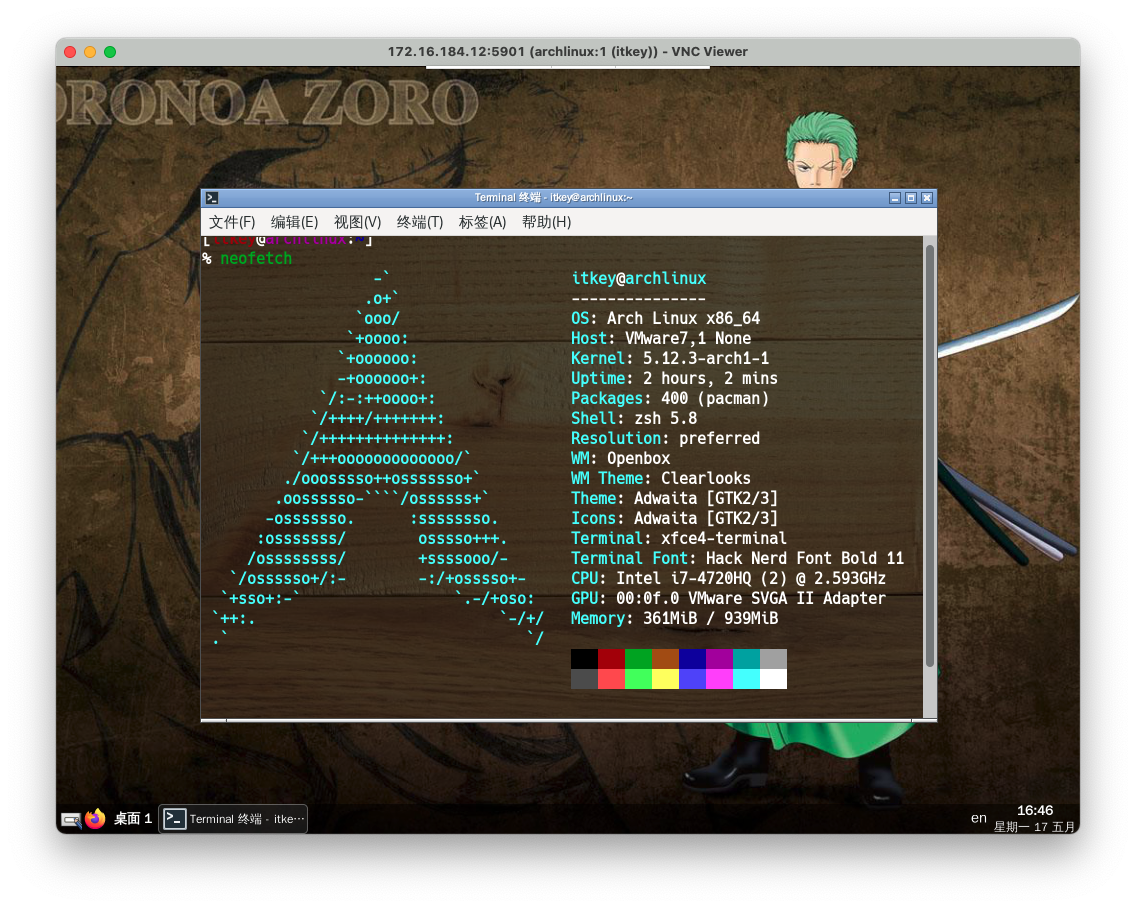Click the VNC Viewer window title text
Screen dimensions: 1136x908
coord(567,51)
